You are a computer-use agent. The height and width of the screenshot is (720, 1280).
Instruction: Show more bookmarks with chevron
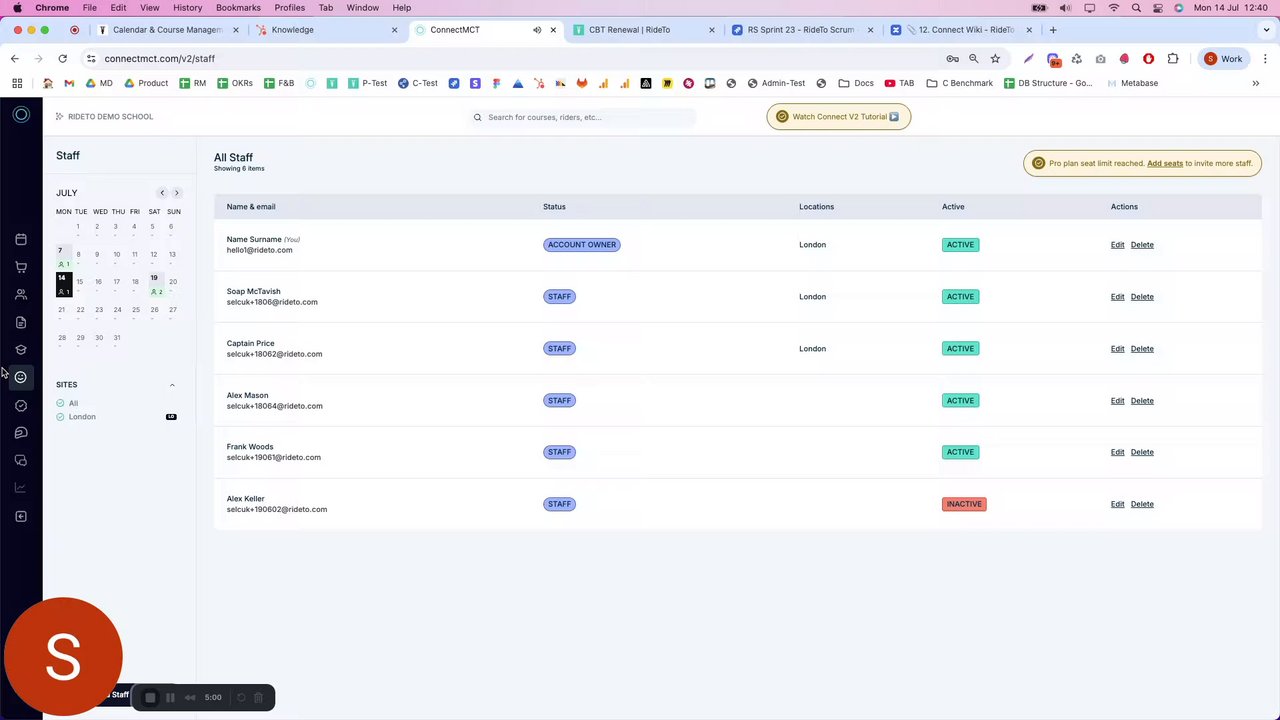1256,83
